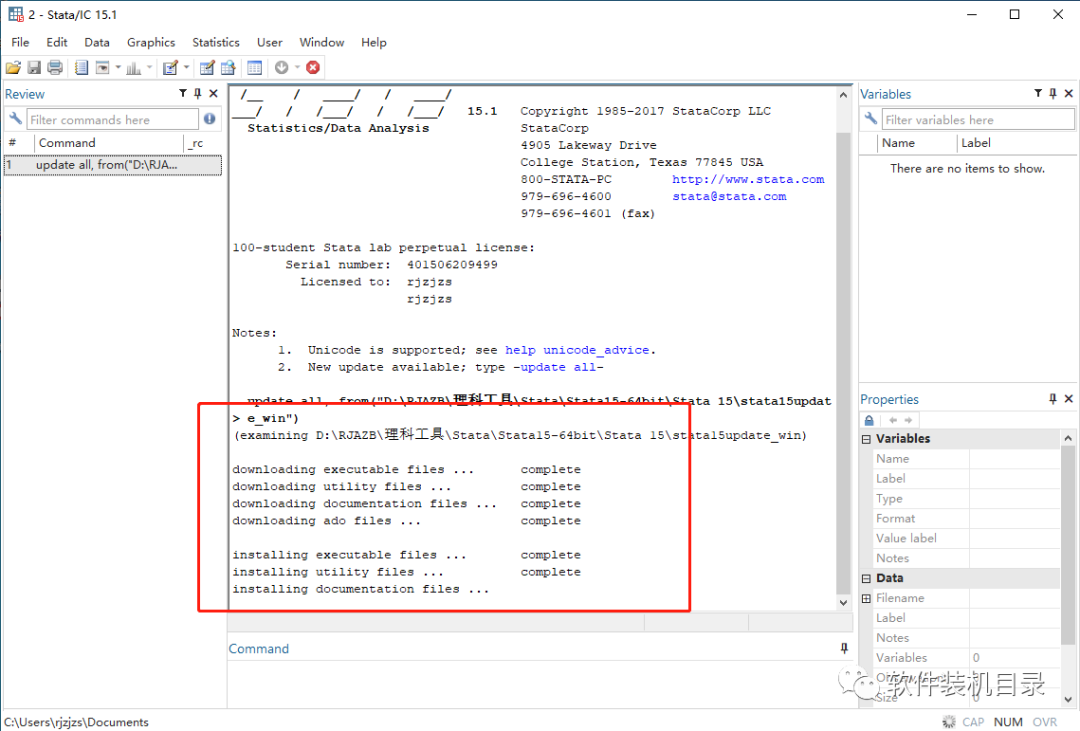Open the User menu
The height and width of the screenshot is (731, 1080).
pos(269,42)
